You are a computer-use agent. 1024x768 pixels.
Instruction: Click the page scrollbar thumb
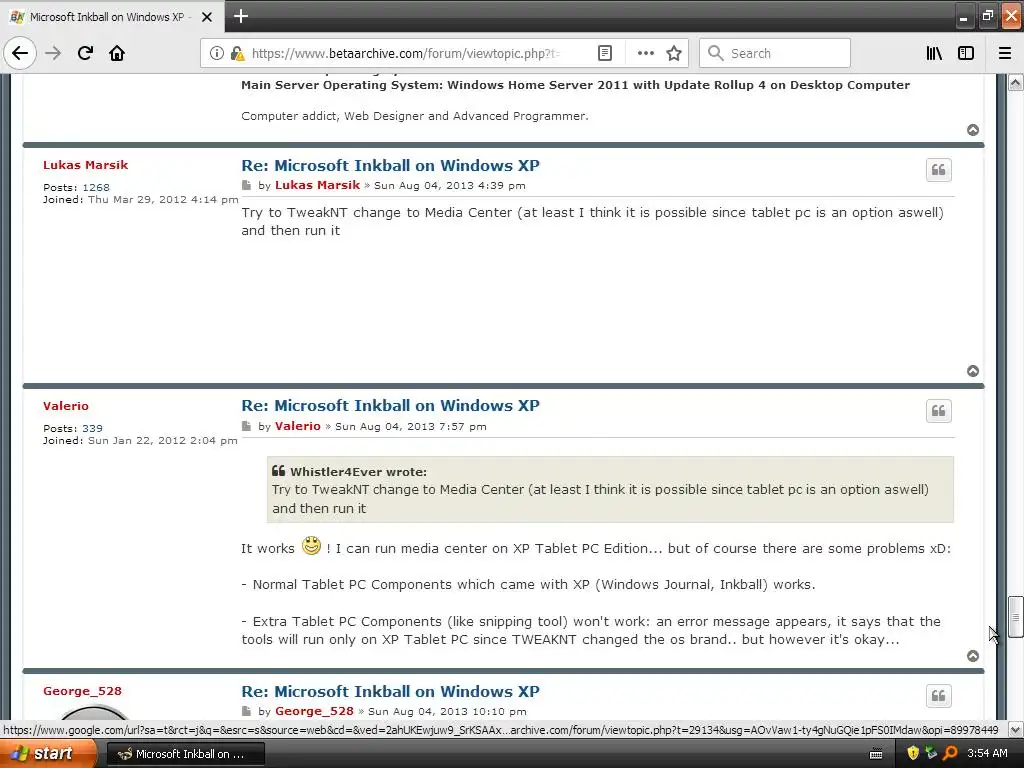point(1016,616)
